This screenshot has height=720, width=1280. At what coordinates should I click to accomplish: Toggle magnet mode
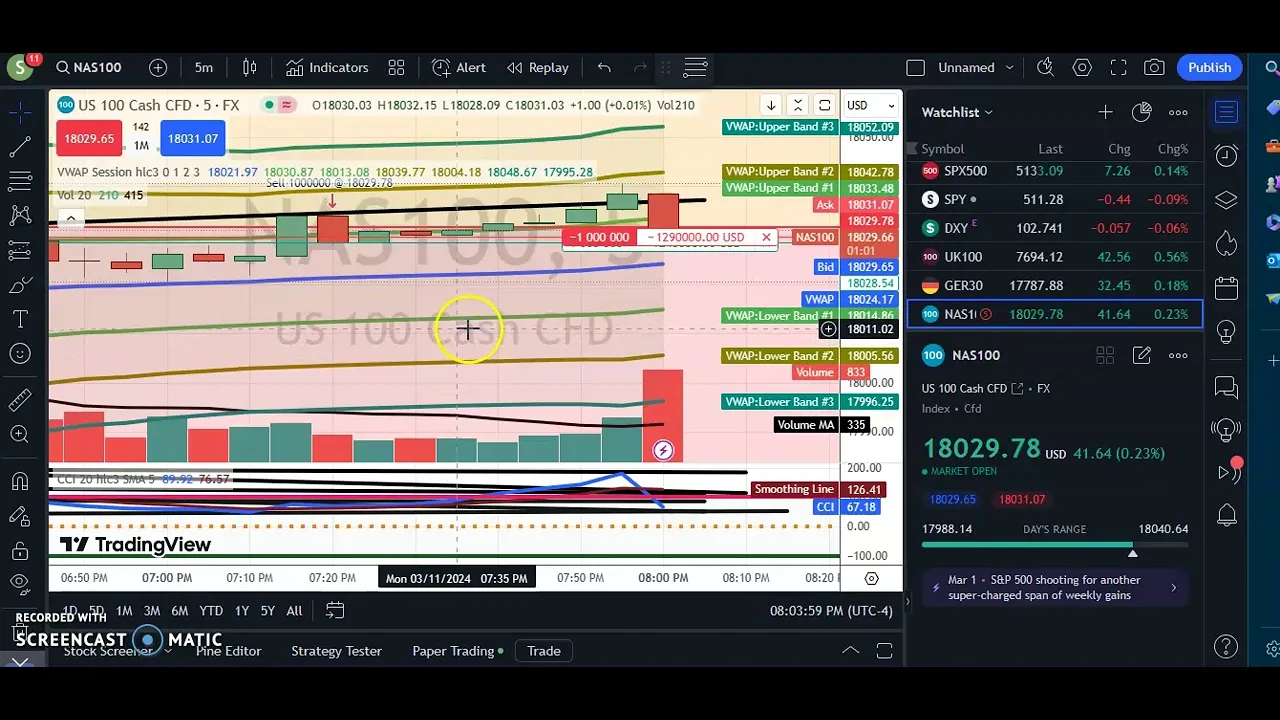tap(19, 482)
